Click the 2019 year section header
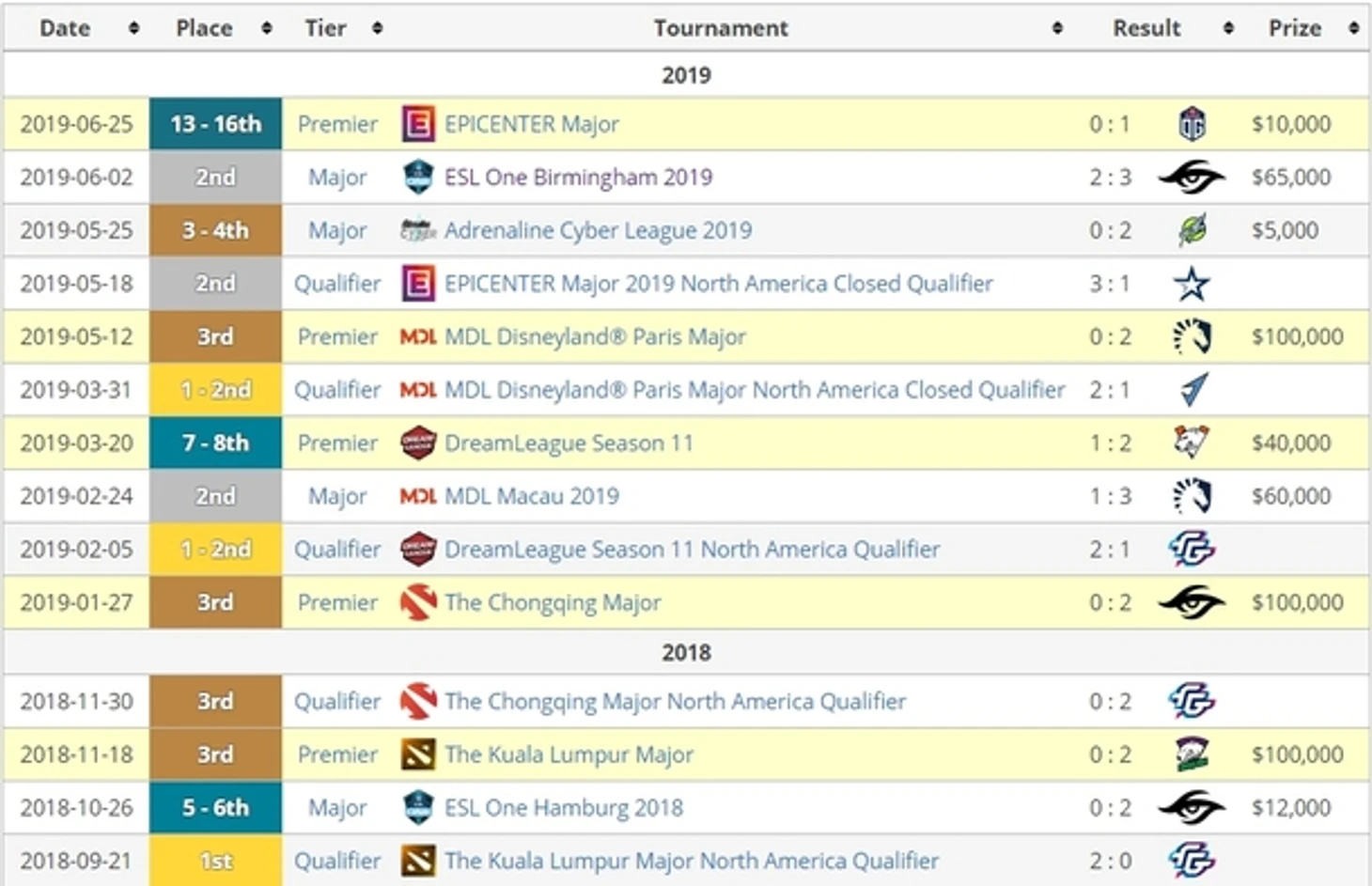 coord(686,74)
